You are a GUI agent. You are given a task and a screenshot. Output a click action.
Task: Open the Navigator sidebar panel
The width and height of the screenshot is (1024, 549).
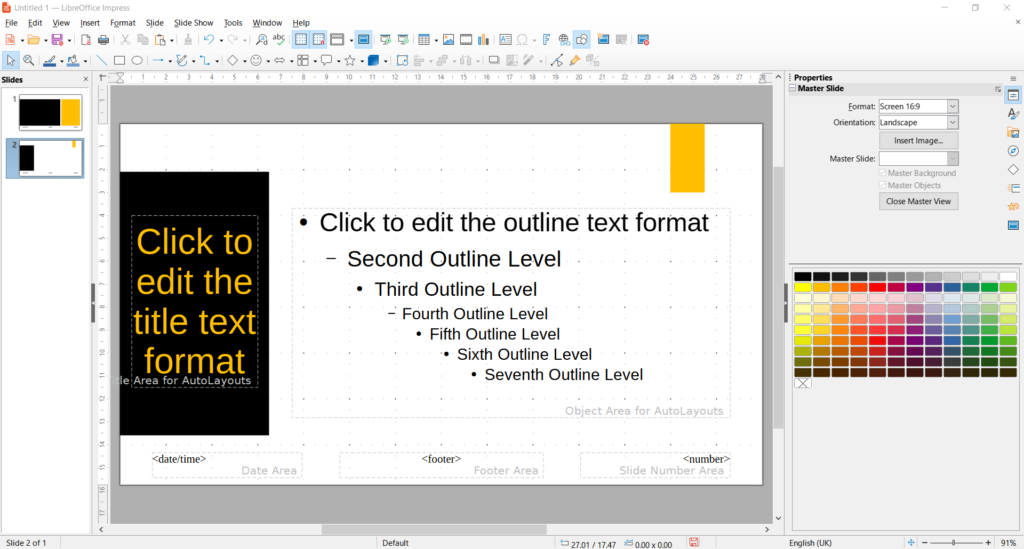(1013, 151)
